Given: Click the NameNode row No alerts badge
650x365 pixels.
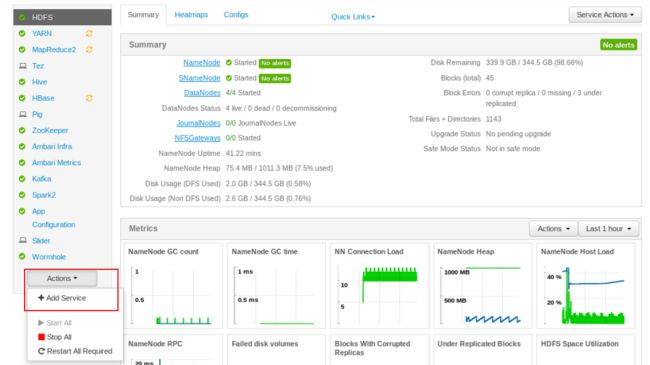Looking at the screenshot, I should (275, 63).
